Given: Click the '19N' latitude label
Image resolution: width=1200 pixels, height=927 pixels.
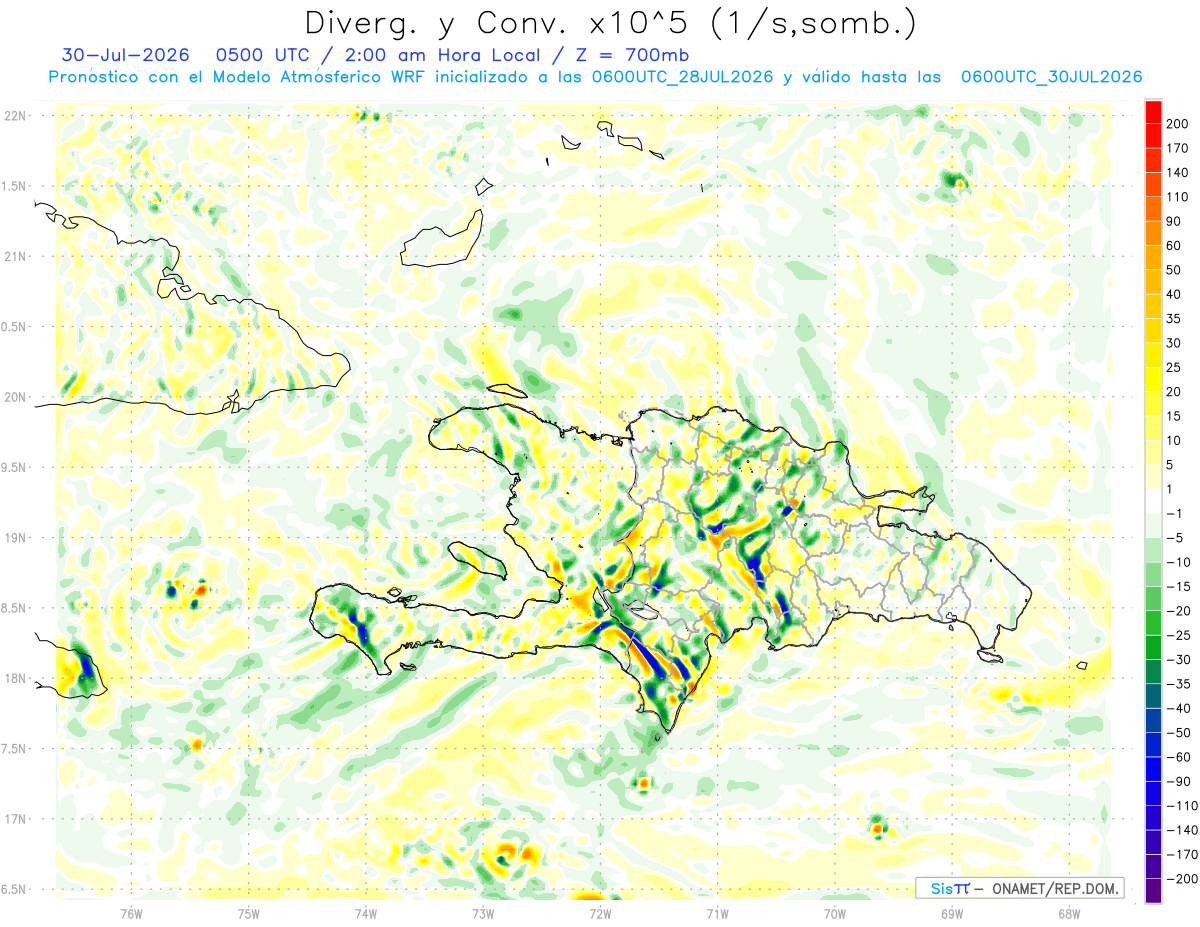Looking at the screenshot, I should click(14, 538).
